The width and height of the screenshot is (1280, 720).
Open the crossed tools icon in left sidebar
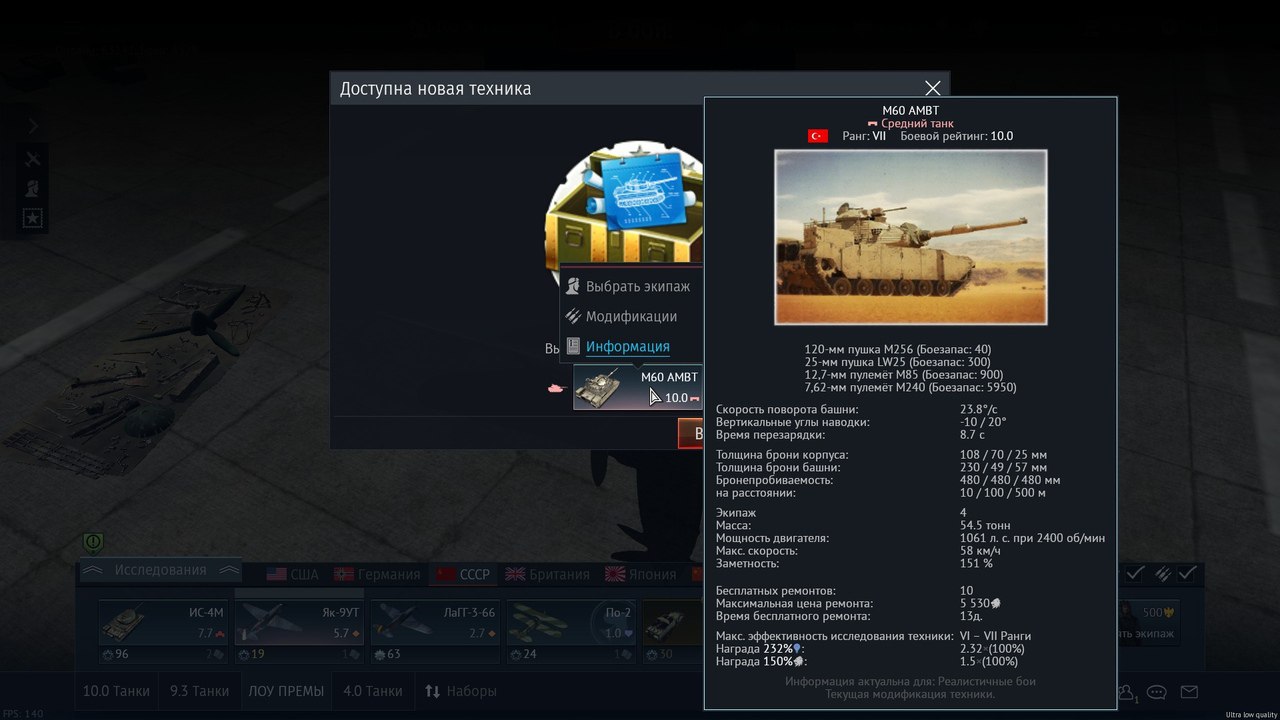pyautogui.click(x=33, y=159)
